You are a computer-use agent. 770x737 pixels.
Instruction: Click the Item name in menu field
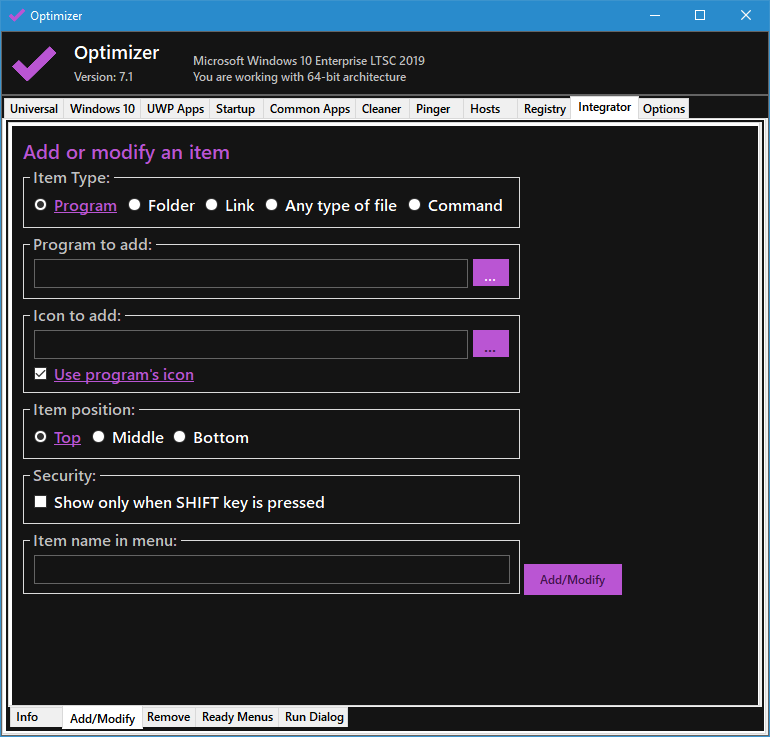click(x=271, y=569)
